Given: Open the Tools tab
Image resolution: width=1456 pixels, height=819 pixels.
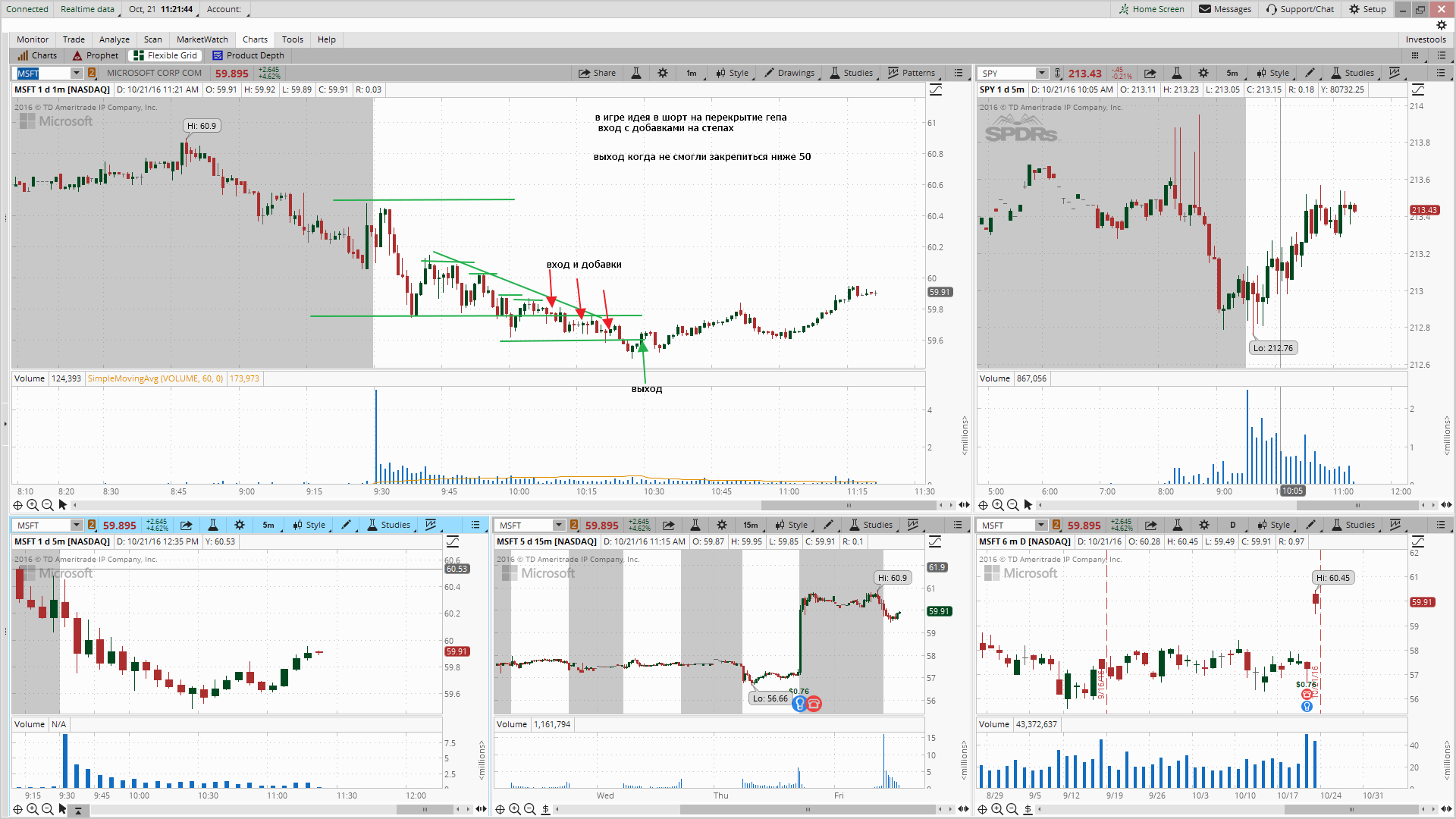Looking at the screenshot, I should coord(293,39).
